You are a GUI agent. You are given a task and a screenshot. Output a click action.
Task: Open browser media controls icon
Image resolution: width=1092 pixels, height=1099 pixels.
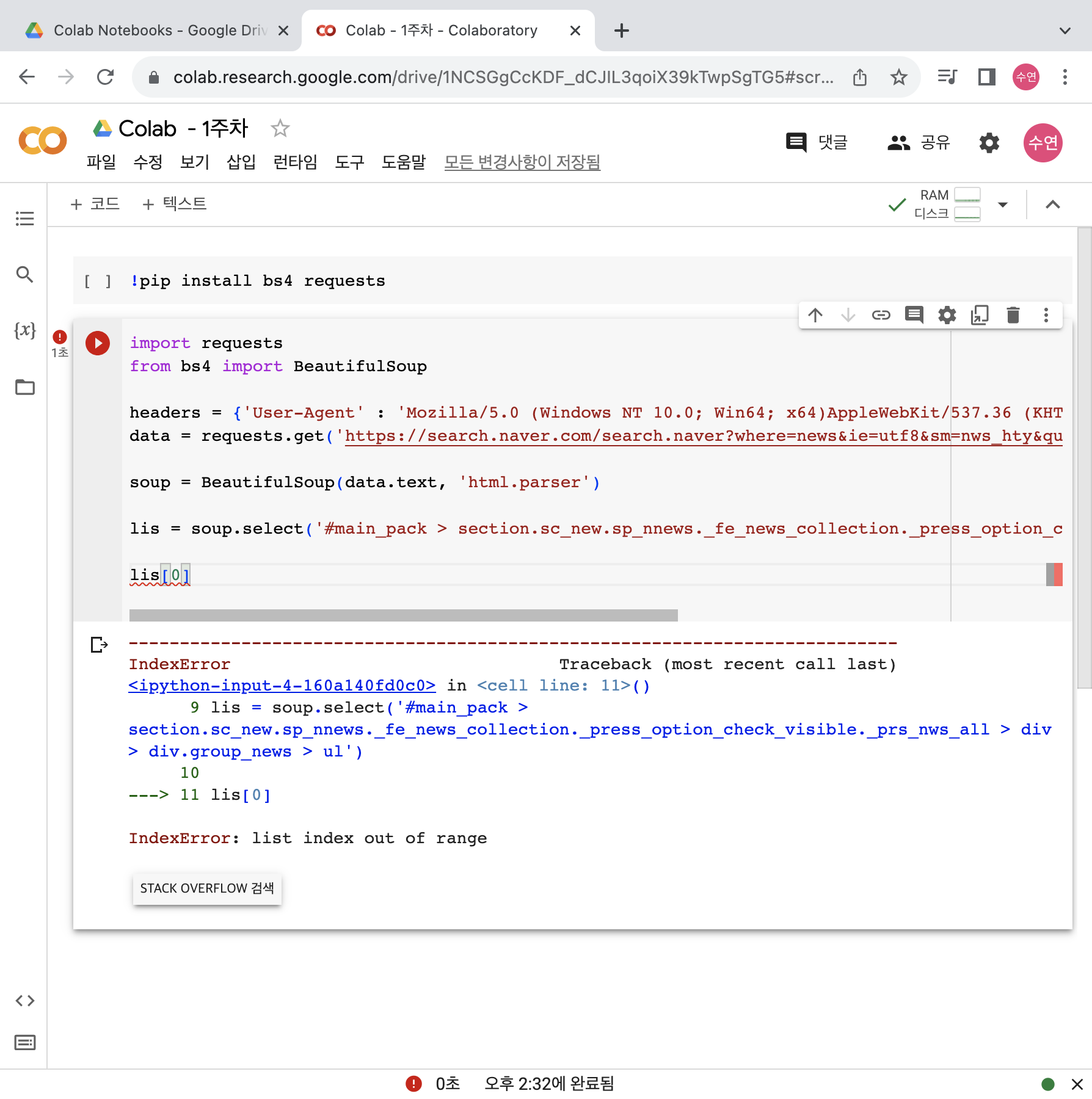947,77
